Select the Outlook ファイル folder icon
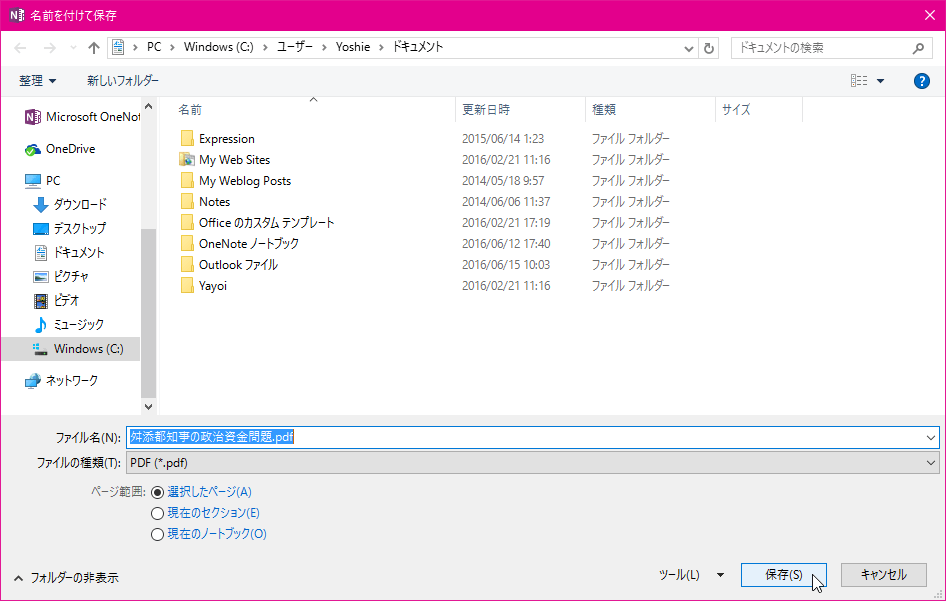946x601 pixels. (187, 265)
